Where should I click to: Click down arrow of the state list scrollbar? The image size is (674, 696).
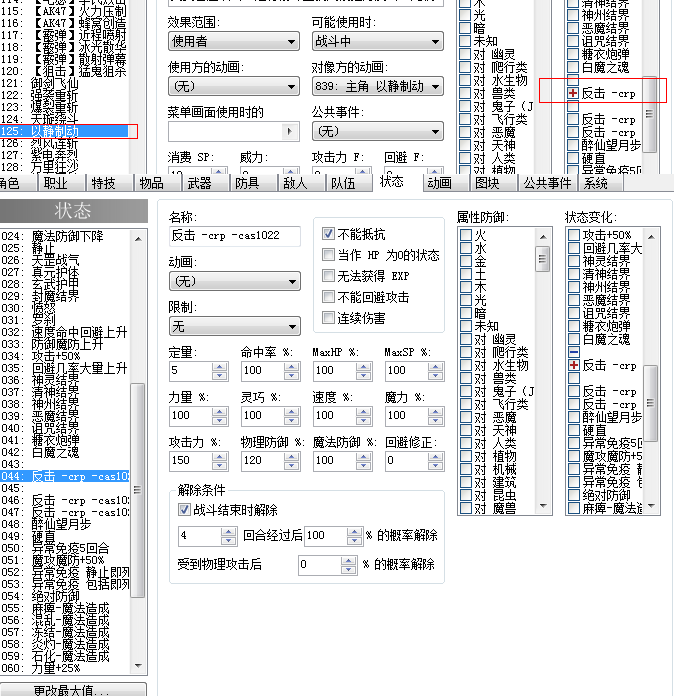[x=138, y=666]
